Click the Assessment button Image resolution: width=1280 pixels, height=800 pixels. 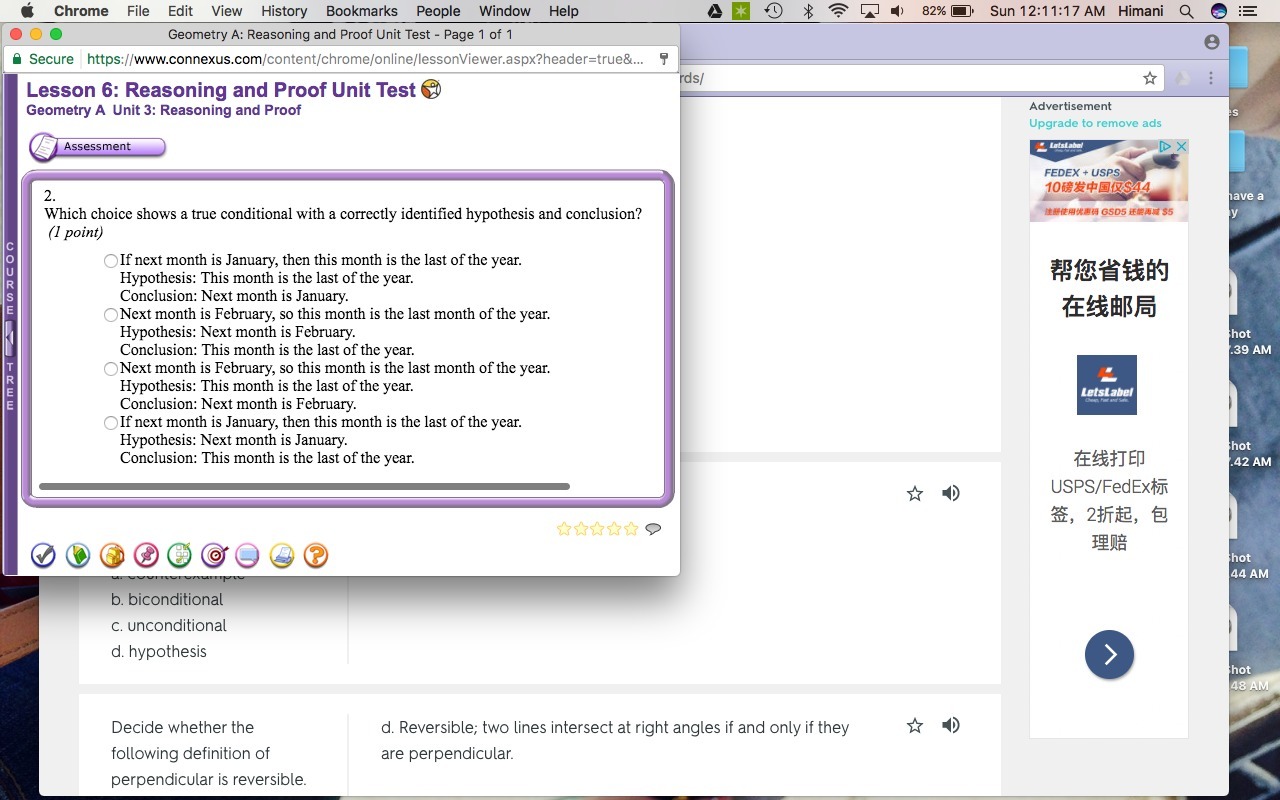(98, 147)
